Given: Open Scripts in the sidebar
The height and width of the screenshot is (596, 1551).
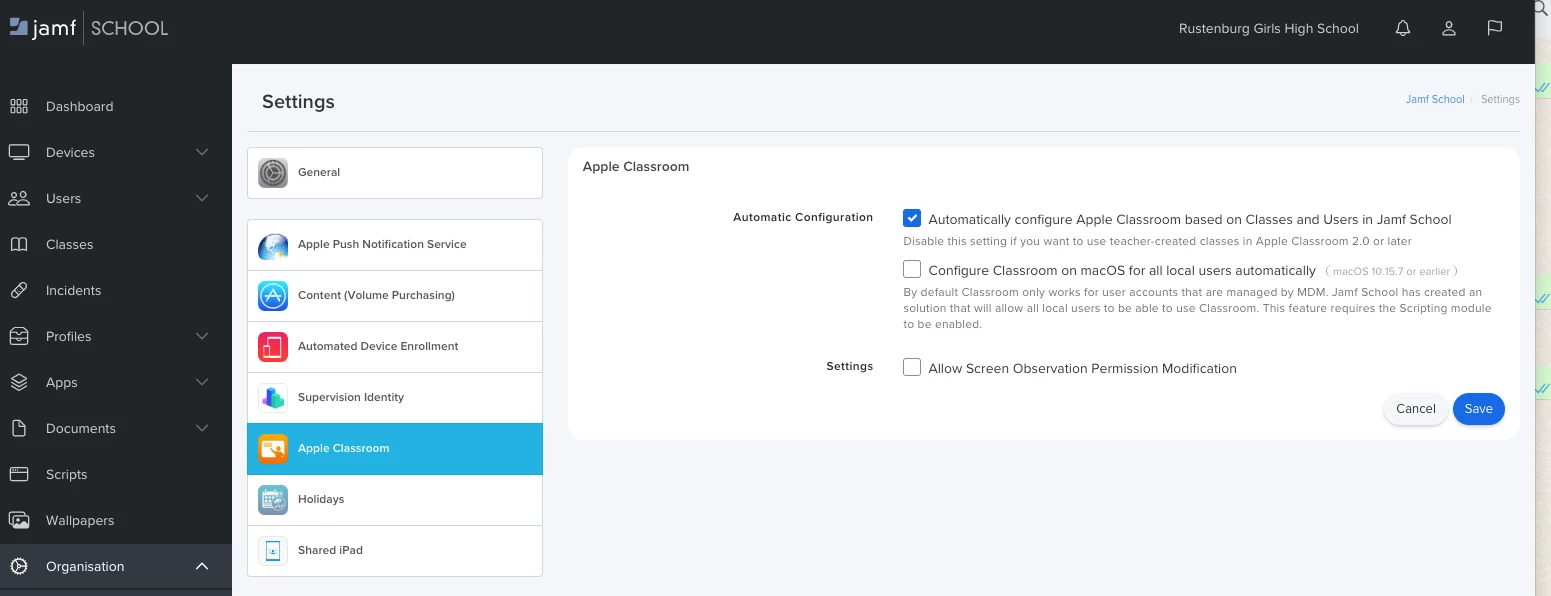Looking at the screenshot, I should pos(116,474).
